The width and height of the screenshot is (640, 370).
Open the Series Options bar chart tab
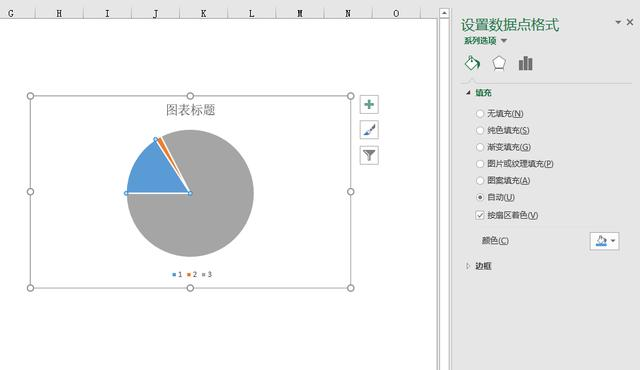(x=525, y=64)
